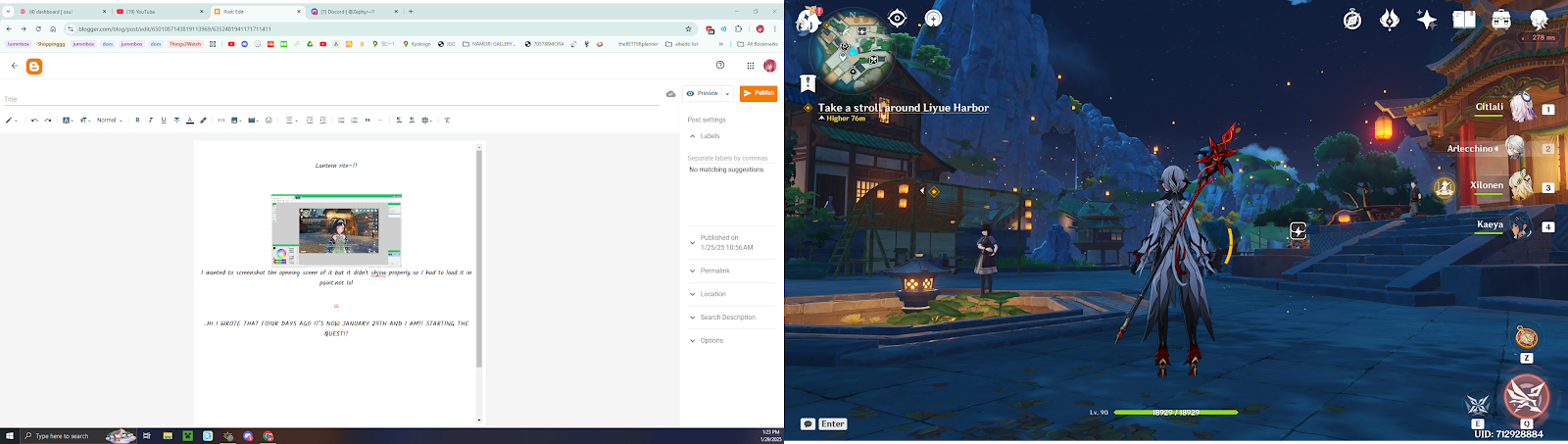Open the insert image dropdown
The image size is (1568, 444).
pyautogui.click(x=236, y=121)
